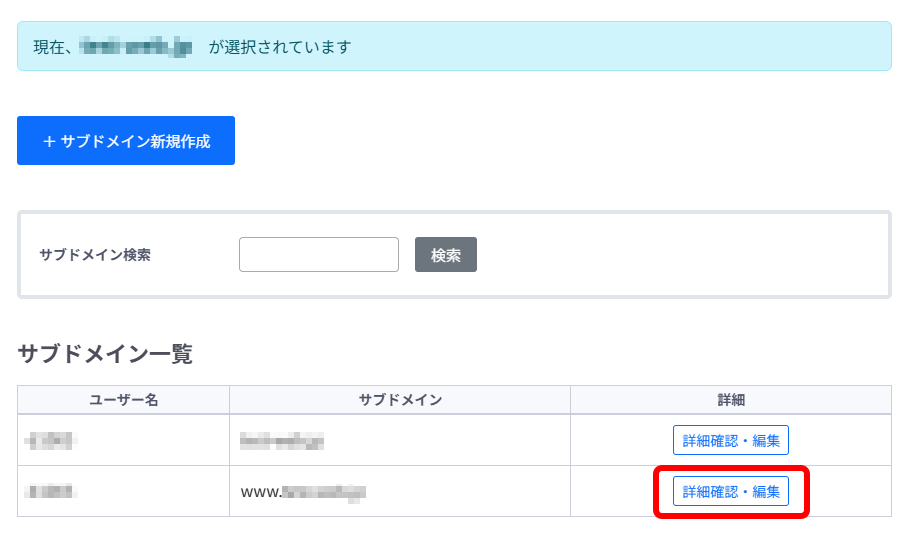Click the plus icon on the new subdomain button
The image size is (908, 536).
(49, 141)
